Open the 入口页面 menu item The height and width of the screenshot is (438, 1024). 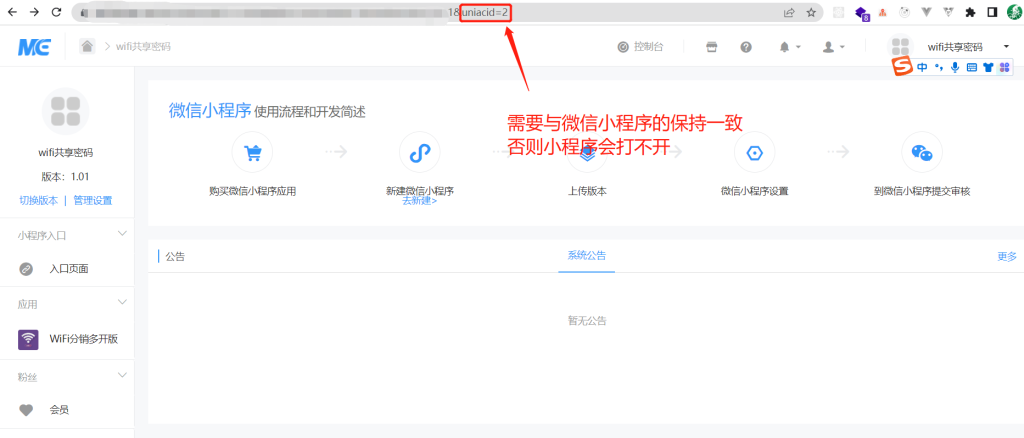(x=67, y=268)
